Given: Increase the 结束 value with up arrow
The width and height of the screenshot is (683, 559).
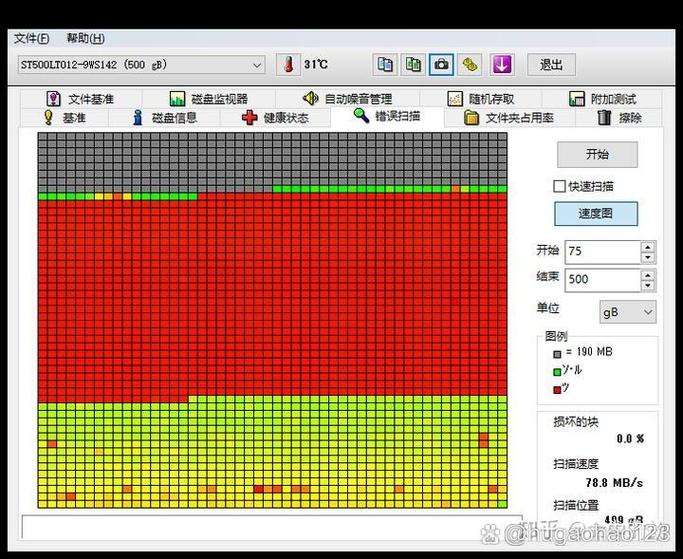Looking at the screenshot, I should point(648,275).
